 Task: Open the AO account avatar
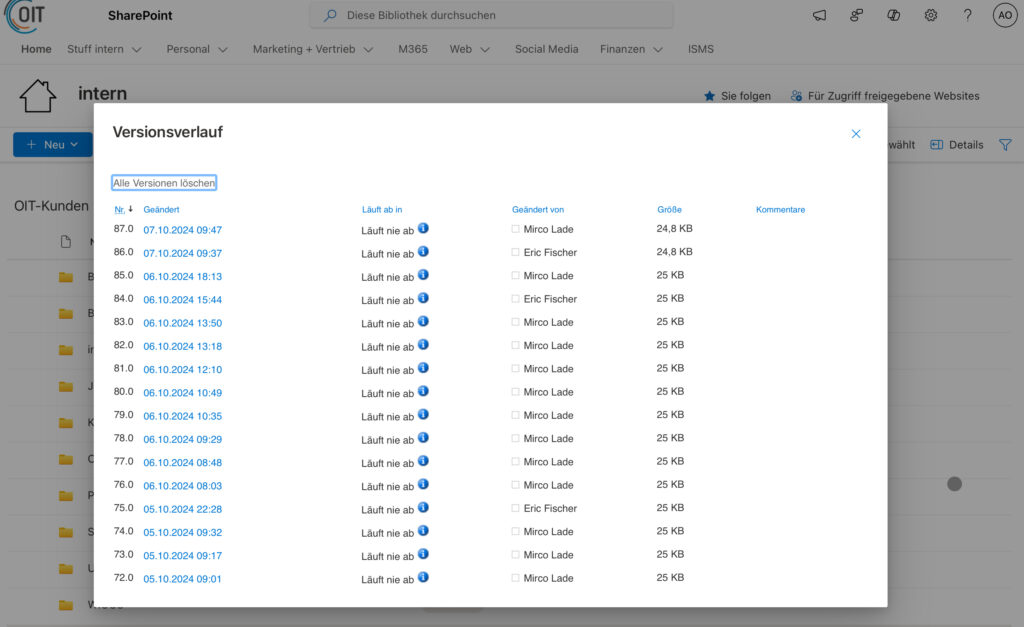click(1004, 15)
